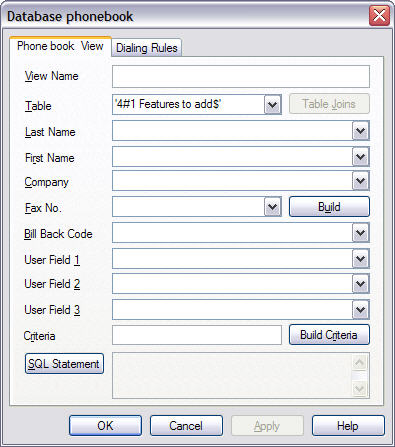Expand the Last Name dropdown
This screenshot has width=395, height=447.
point(361,131)
